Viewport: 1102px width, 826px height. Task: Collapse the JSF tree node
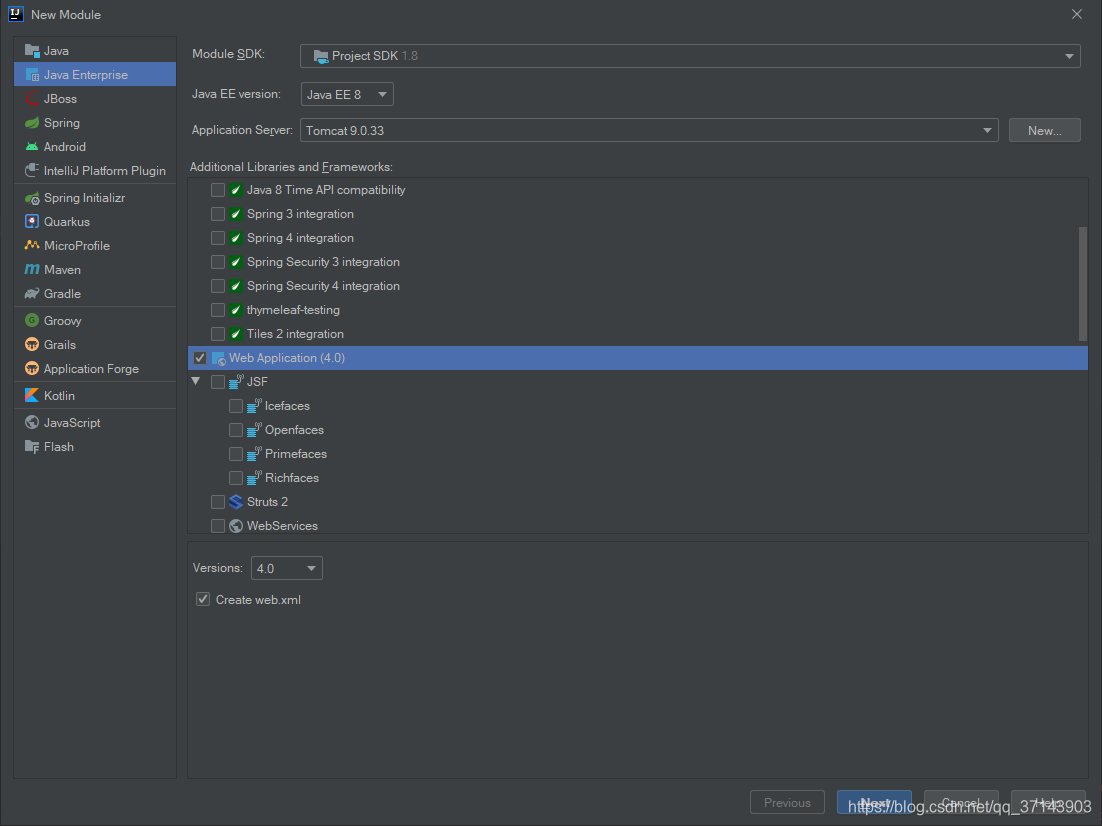(x=196, y=381)
